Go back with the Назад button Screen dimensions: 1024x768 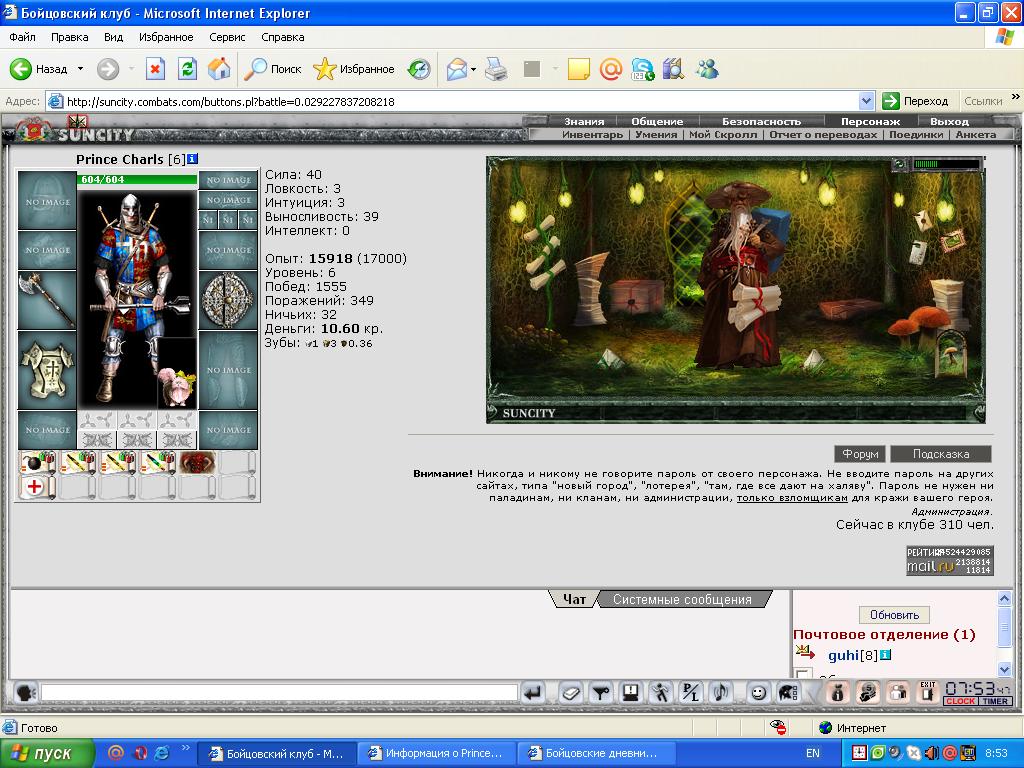tap(40, 69)
